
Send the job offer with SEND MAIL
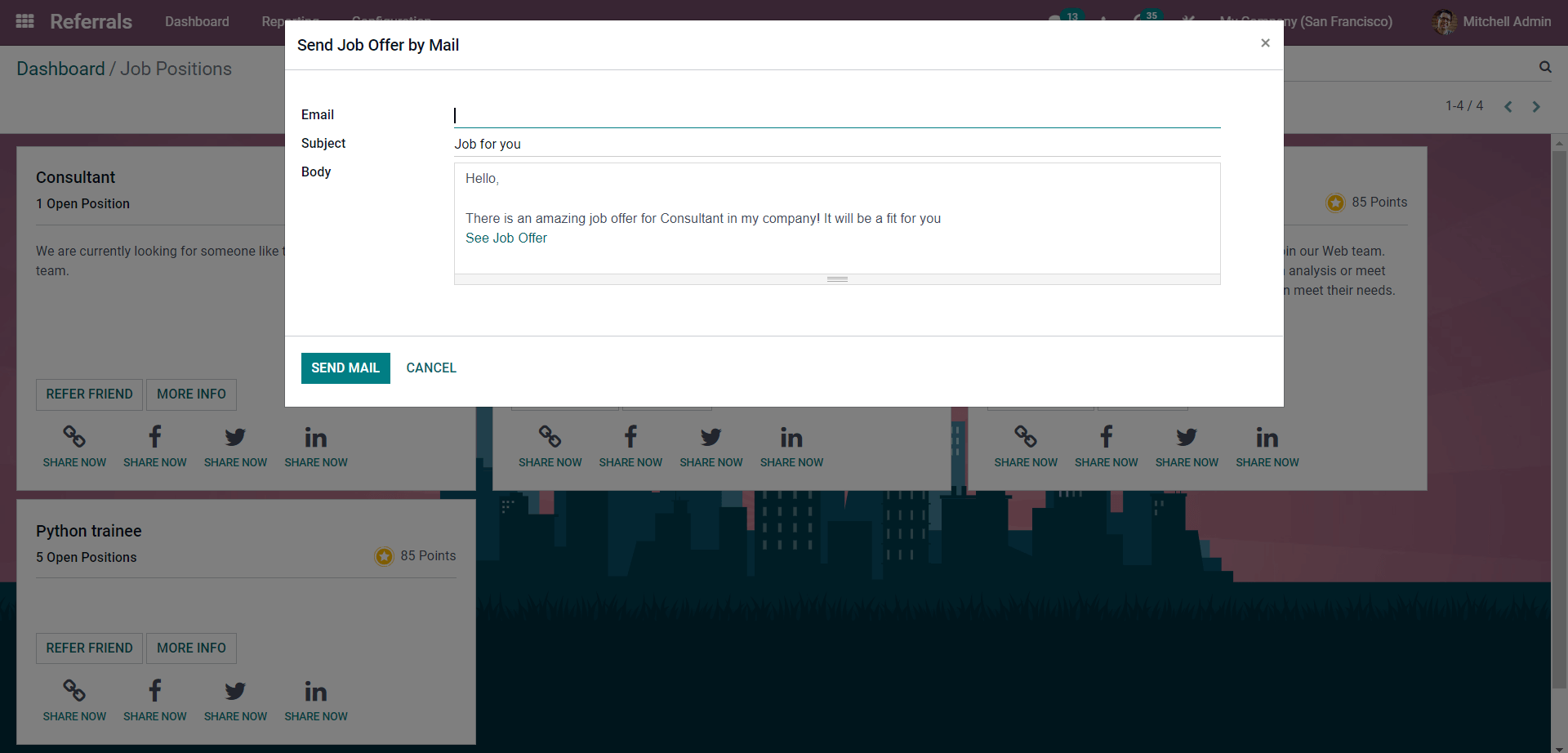[x=345, y=368]
